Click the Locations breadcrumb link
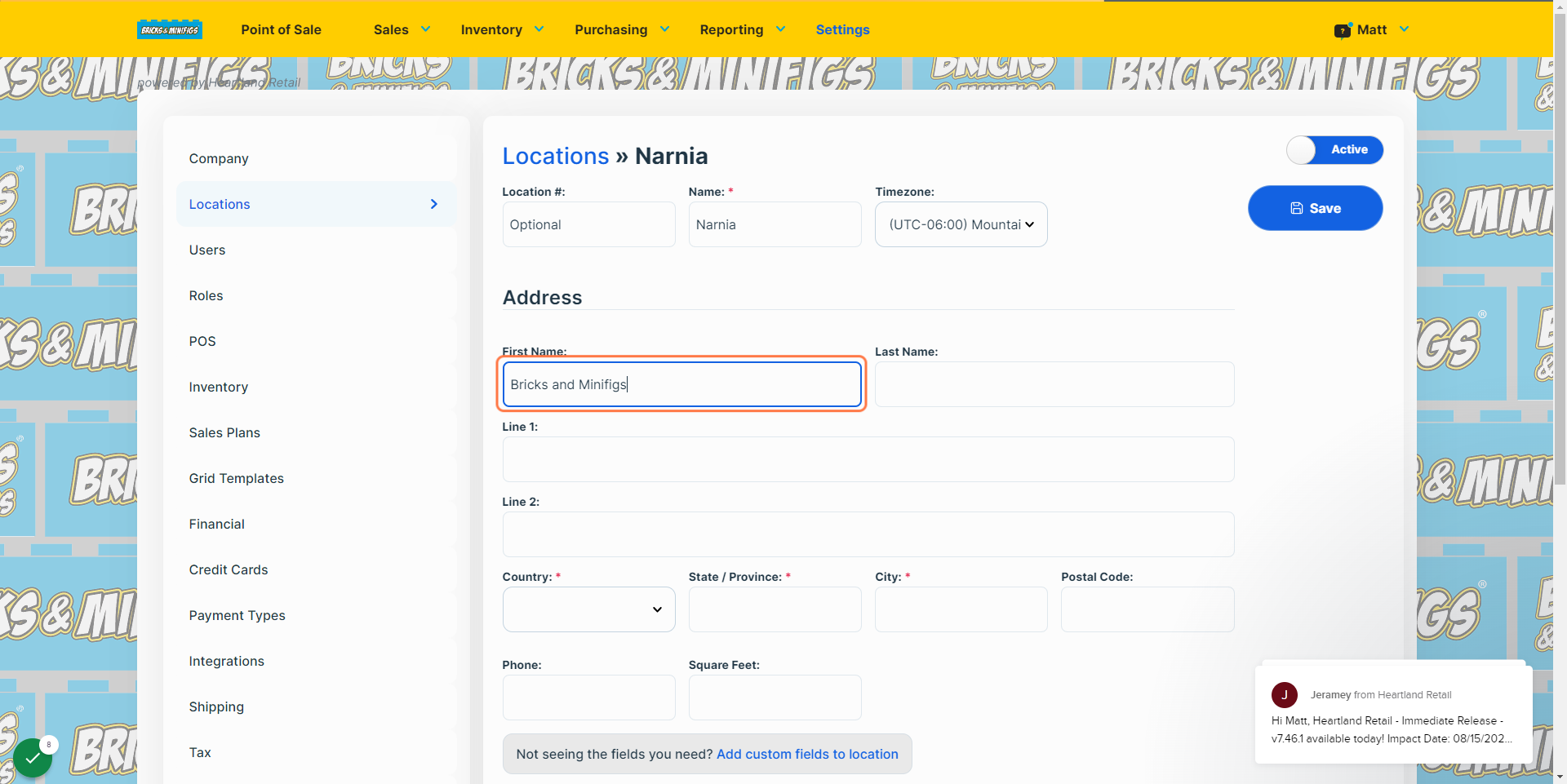The width and height of the screenshot is (1567, 784). point(556,156)
